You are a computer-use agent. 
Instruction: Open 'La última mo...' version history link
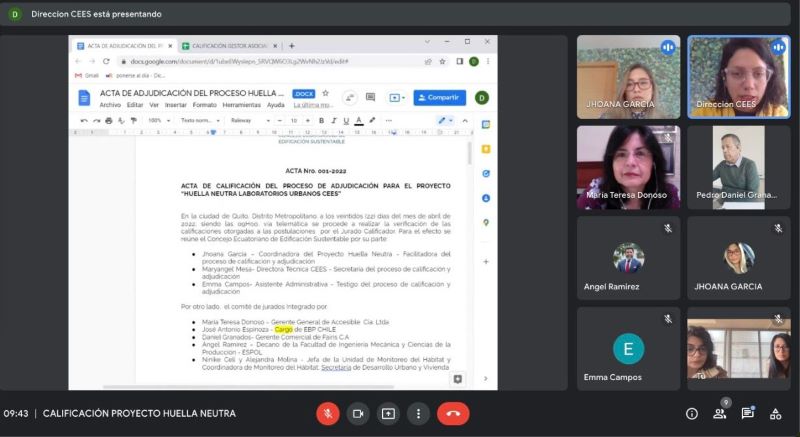click(313, 105)
